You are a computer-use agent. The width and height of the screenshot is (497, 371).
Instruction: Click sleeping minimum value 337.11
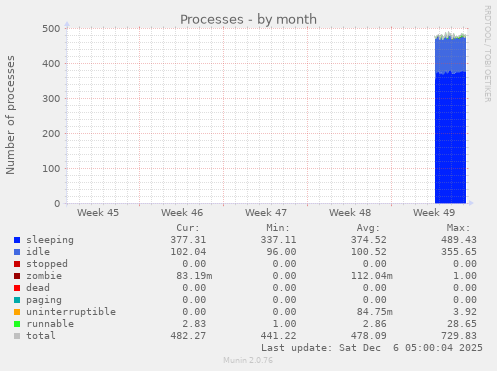[x=278, y=240]
